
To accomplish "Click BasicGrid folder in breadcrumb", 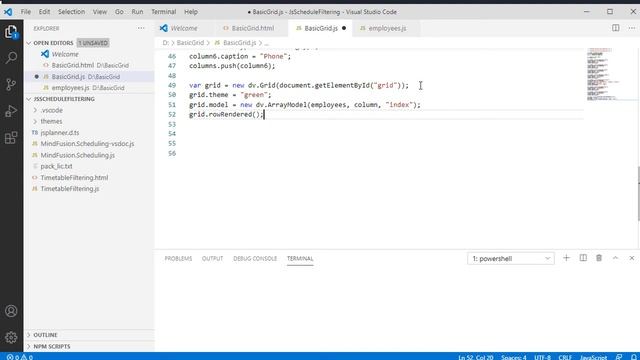I will (190, 42).
